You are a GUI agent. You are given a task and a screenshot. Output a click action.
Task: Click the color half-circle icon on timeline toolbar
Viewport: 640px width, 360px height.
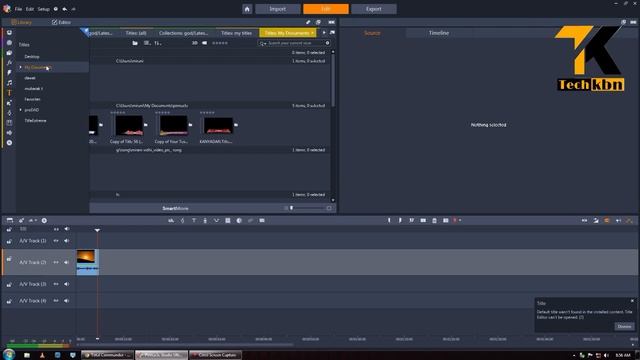click(239, 220)
